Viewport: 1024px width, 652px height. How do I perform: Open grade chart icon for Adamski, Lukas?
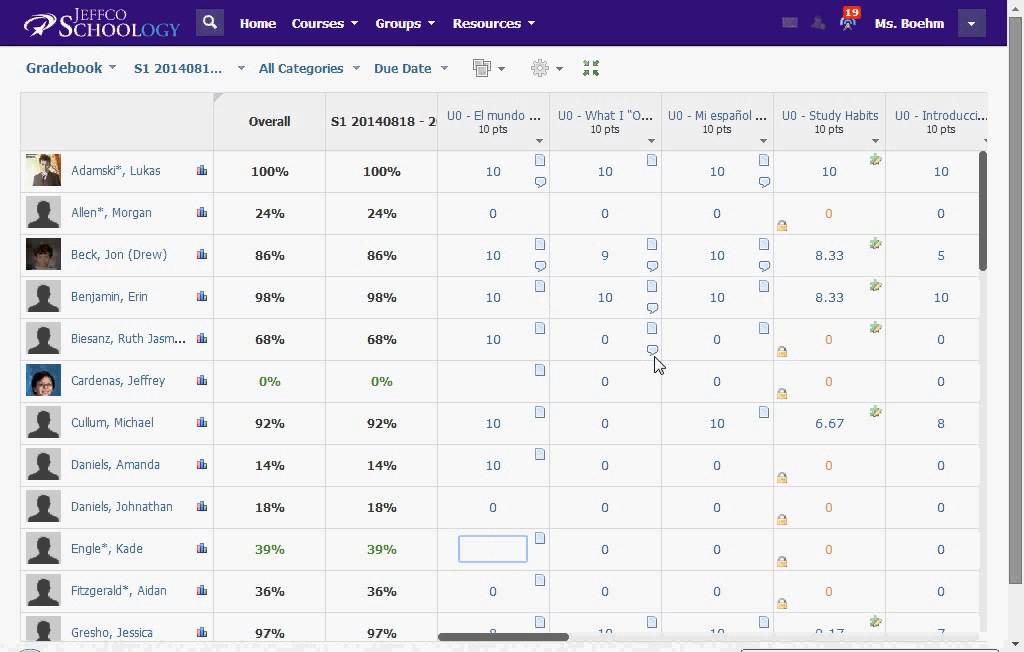pos(202,171)
